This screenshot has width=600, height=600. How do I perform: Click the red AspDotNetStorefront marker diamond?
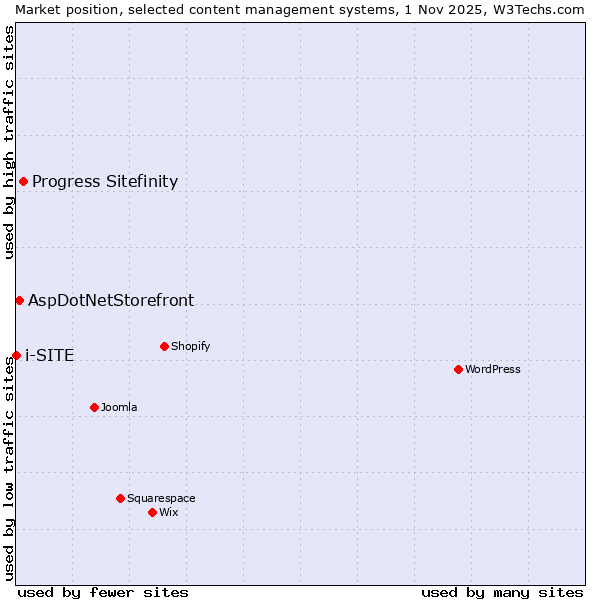coord(19,300)
